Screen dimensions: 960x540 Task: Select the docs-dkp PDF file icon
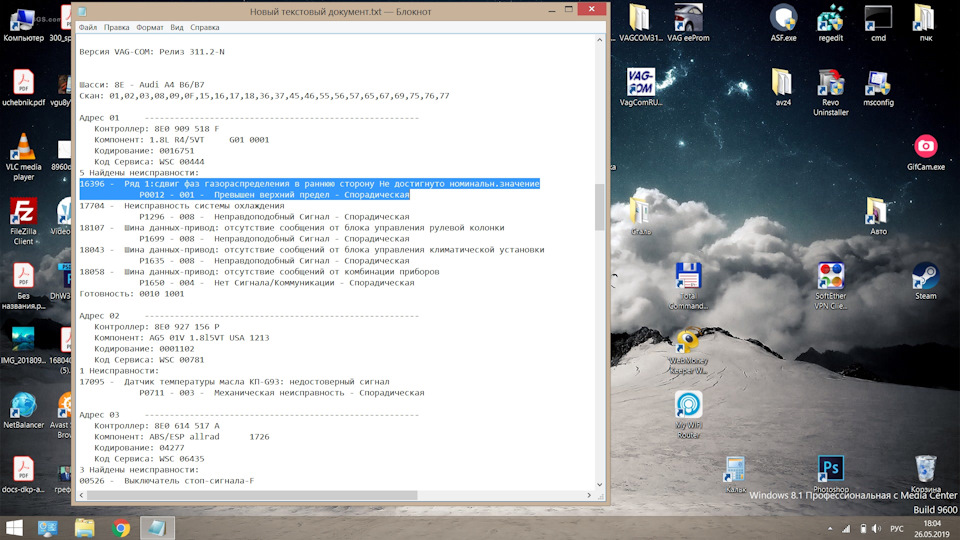[x=23, y=475]
